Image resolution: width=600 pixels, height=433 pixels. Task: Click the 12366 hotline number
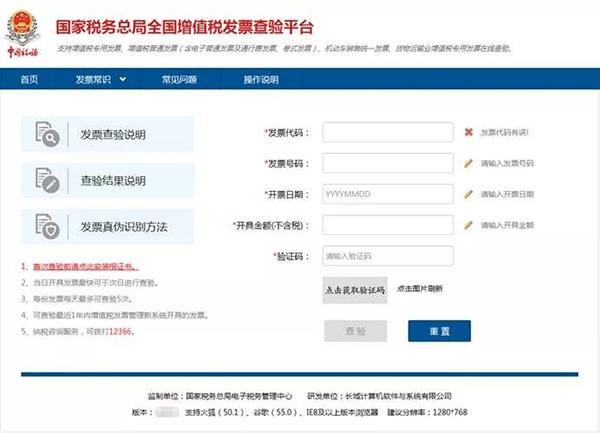(x=121, y=332)
